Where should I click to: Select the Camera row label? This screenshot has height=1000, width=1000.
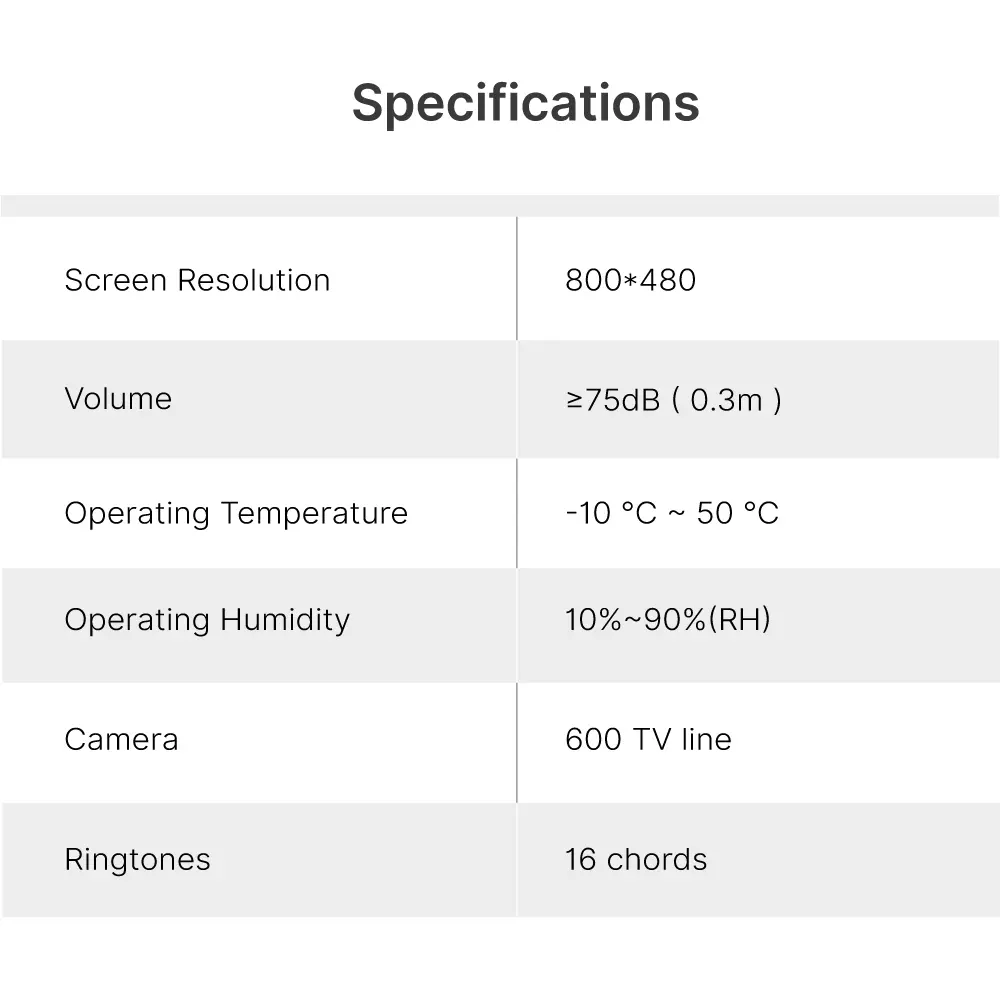121,740
